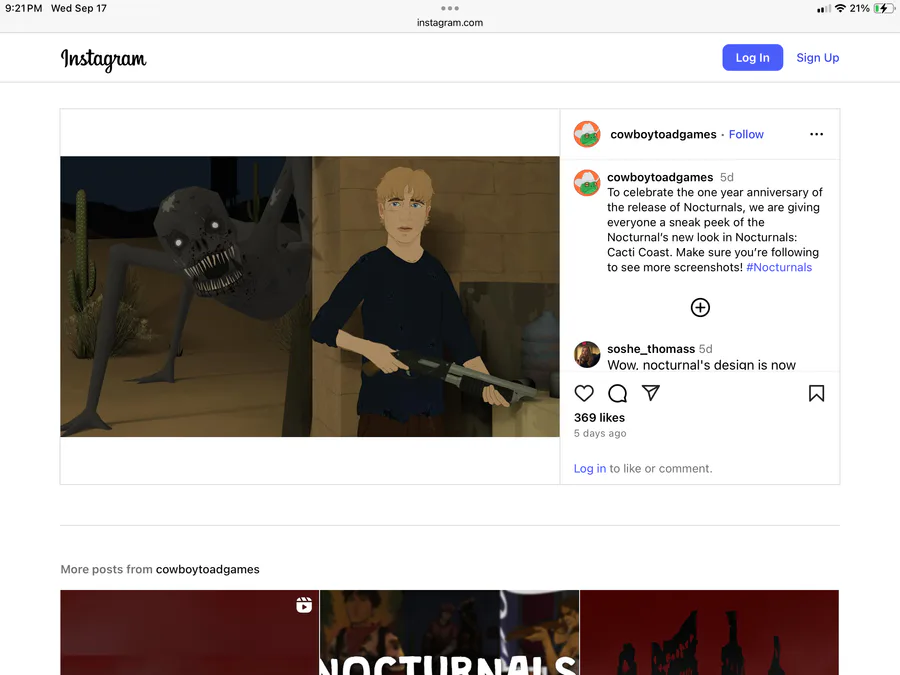Click the soshe_thomass username

coord(651,349)
